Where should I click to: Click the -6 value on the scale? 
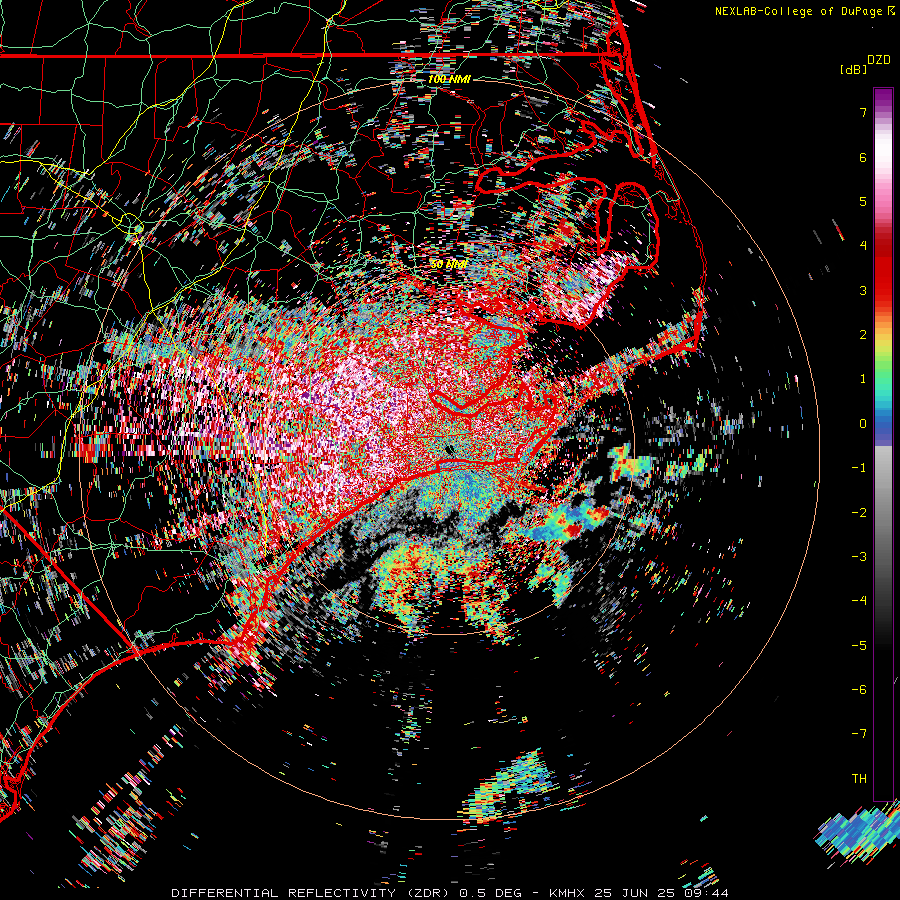coord(859,690)
